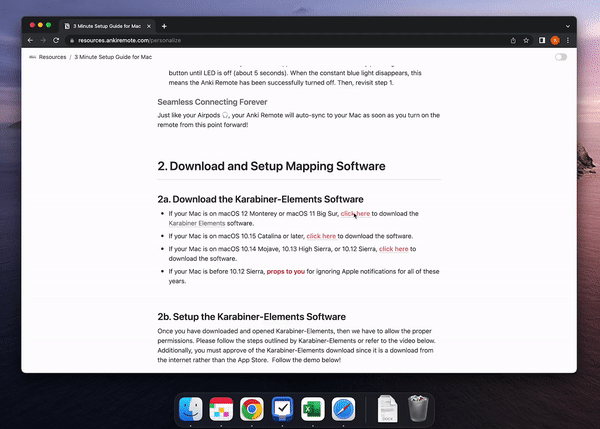The image size is (600, 429).
Task: Go forward using the browser forward arrow
Action: point(43,40)
